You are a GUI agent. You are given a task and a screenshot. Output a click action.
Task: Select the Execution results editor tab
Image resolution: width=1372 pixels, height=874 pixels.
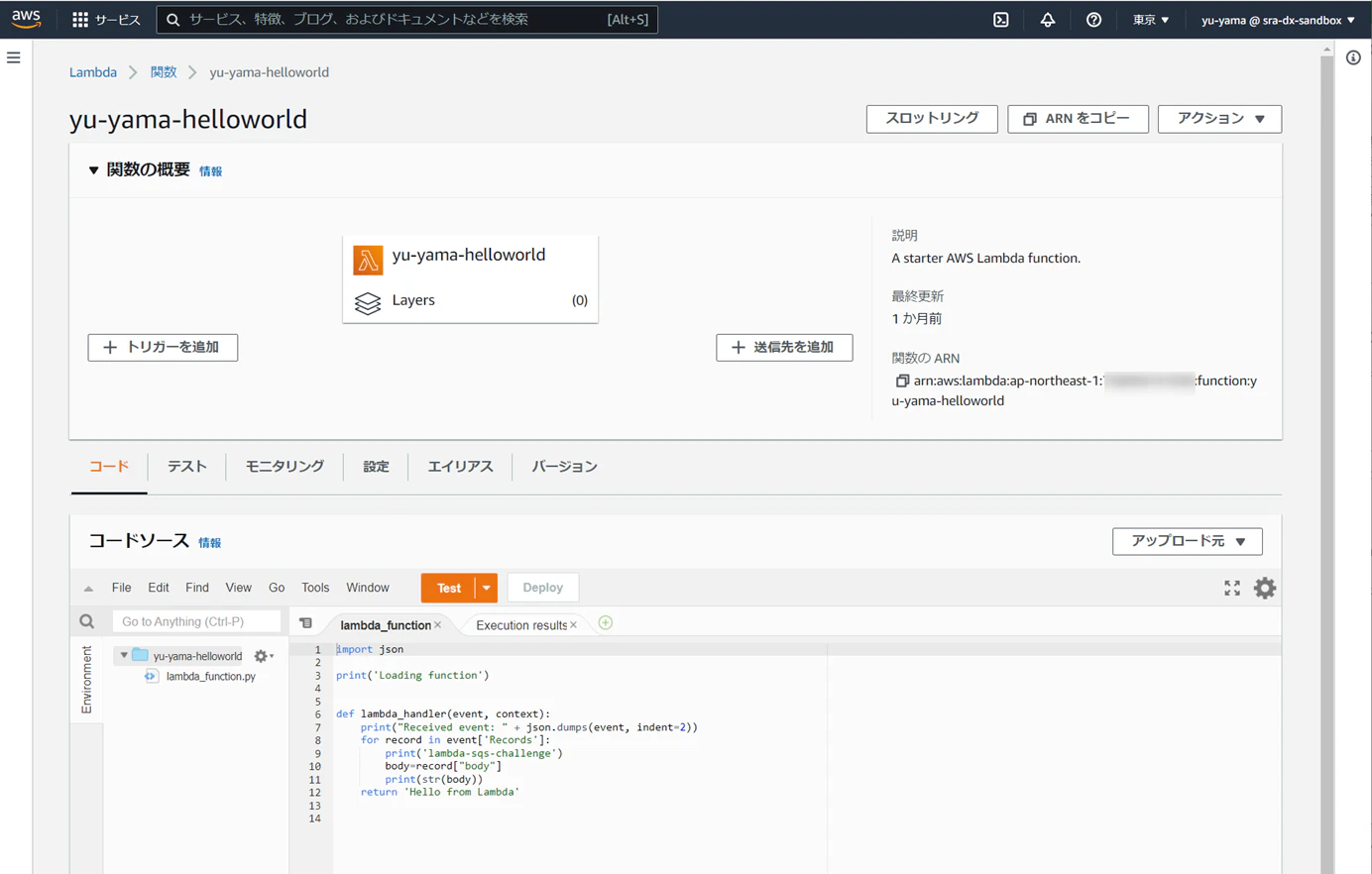click(521, 625)
